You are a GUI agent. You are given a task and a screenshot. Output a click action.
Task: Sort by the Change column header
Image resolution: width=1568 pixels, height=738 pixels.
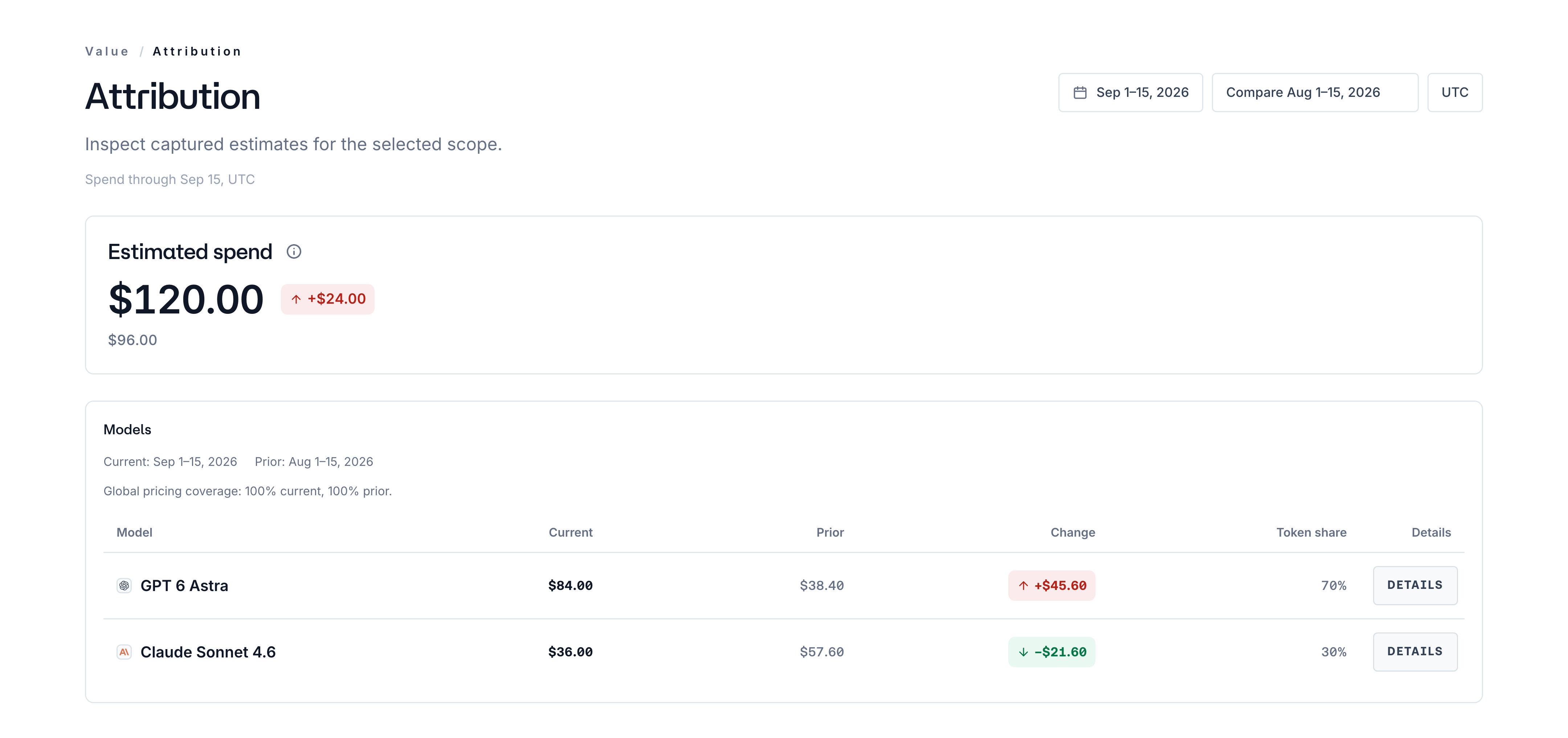pyautogui.click(x=1073, y=532)
